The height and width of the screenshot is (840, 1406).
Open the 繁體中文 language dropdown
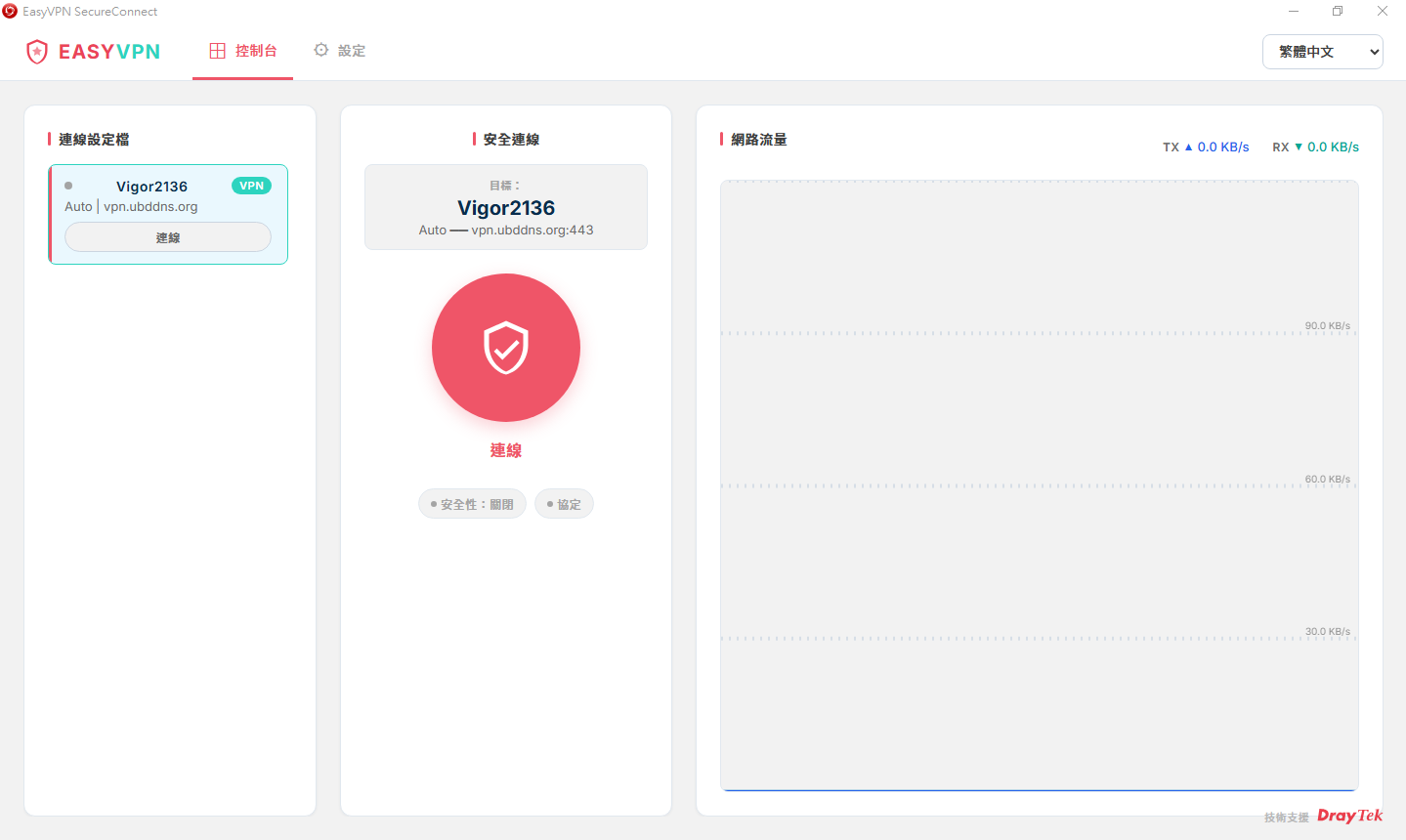(1323, 52)
